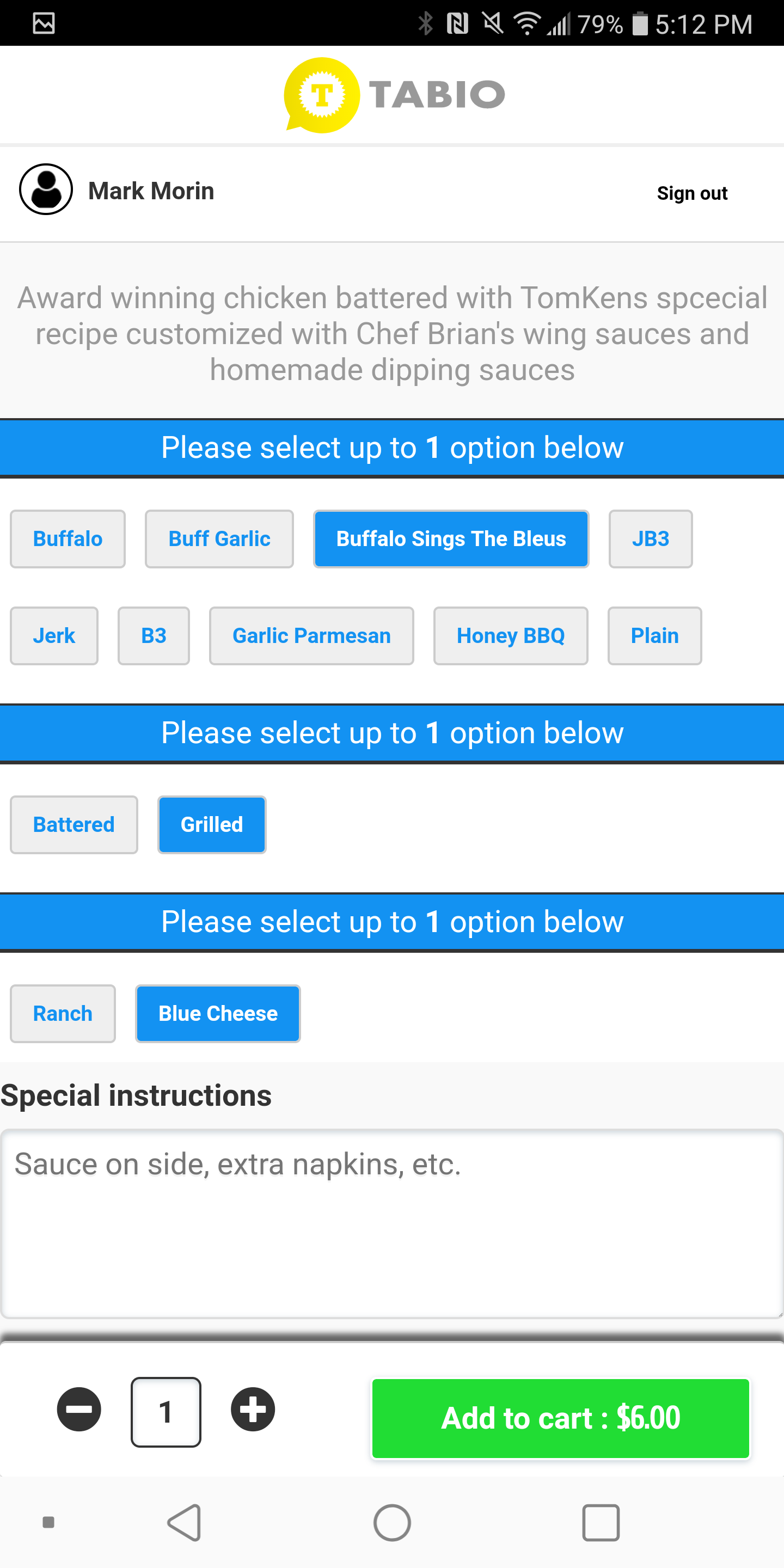Increase quantity with the plus icon
This screenshot has width=784, height=1568.
253,1409
